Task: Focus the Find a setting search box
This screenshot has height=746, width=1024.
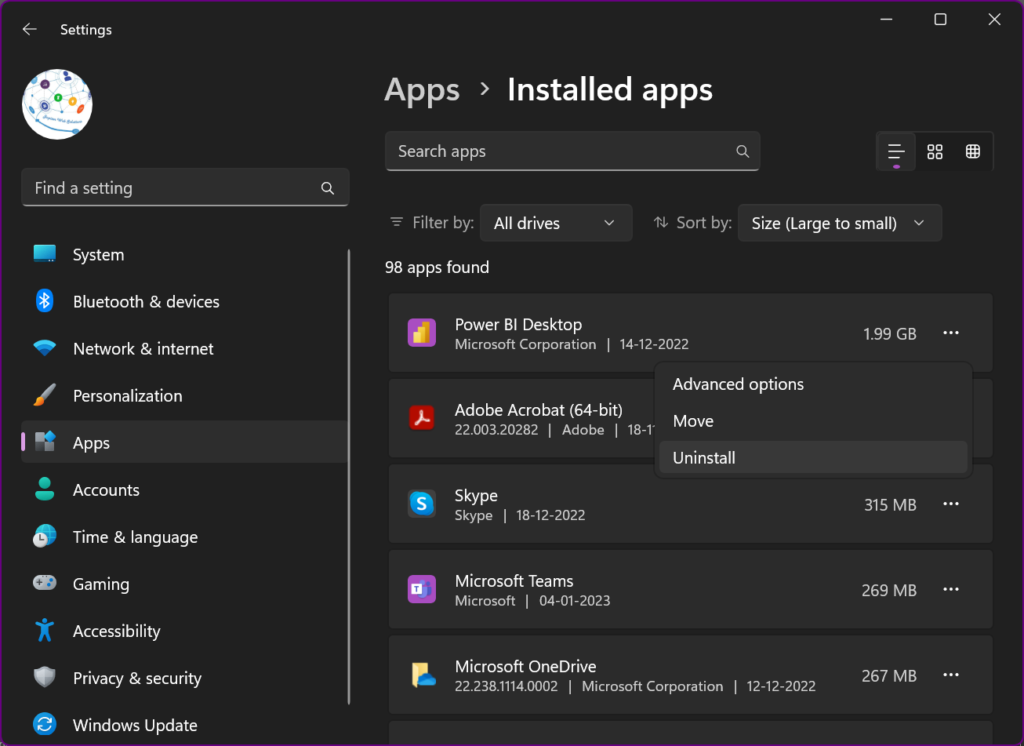Action: (x=185, y=188)
